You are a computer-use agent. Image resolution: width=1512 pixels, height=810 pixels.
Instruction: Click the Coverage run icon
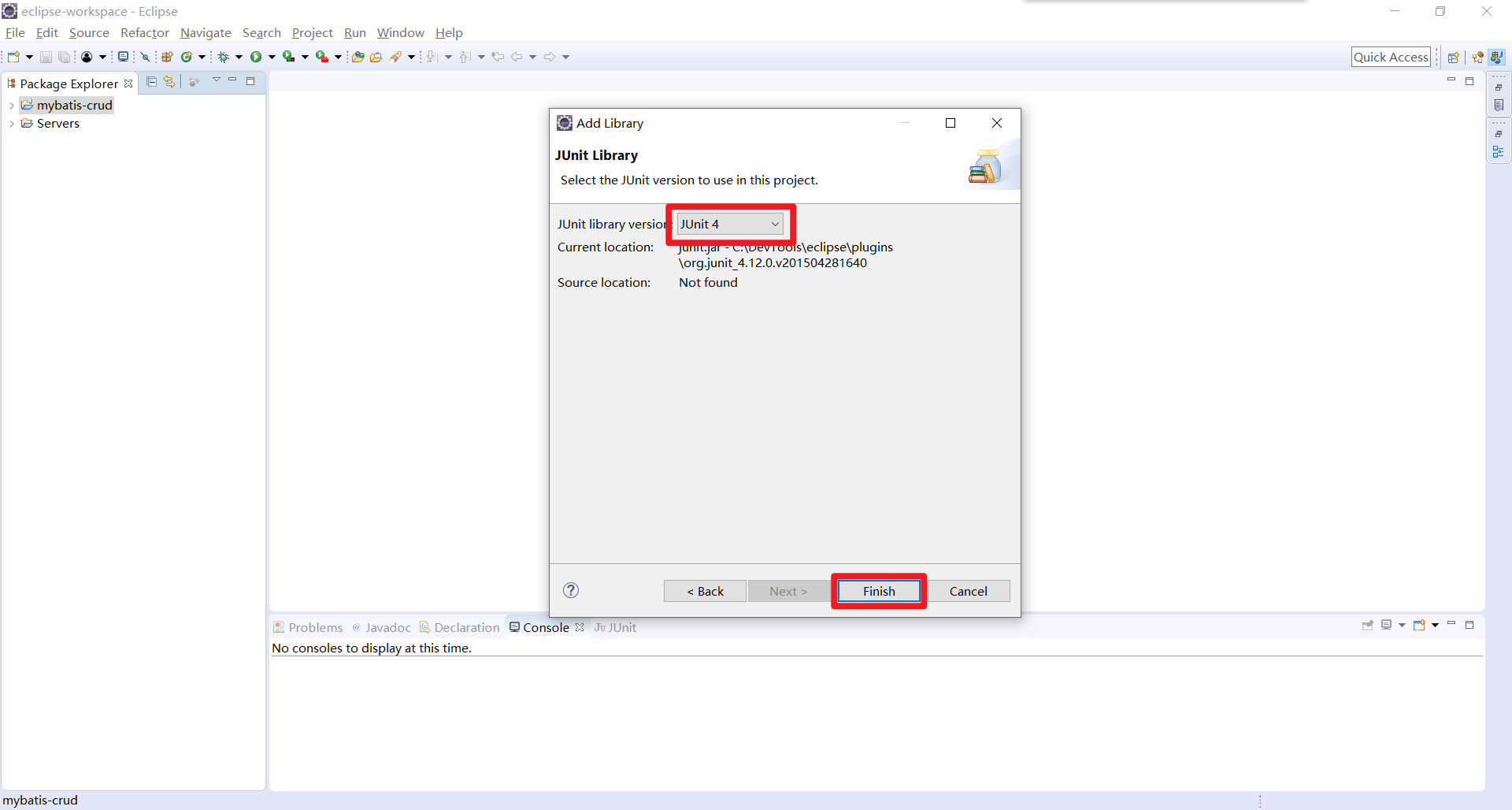click(289, 57)
